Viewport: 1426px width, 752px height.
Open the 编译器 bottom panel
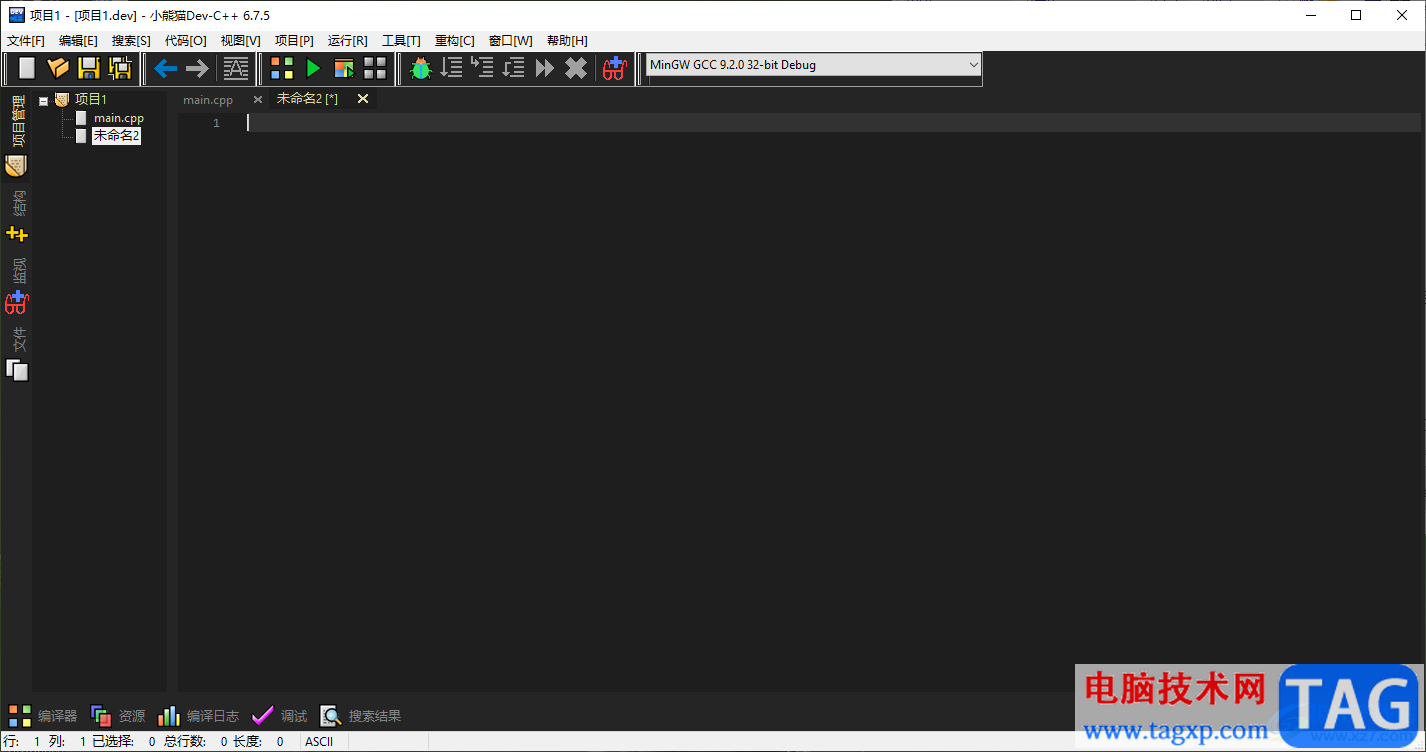tap(42, 716)
